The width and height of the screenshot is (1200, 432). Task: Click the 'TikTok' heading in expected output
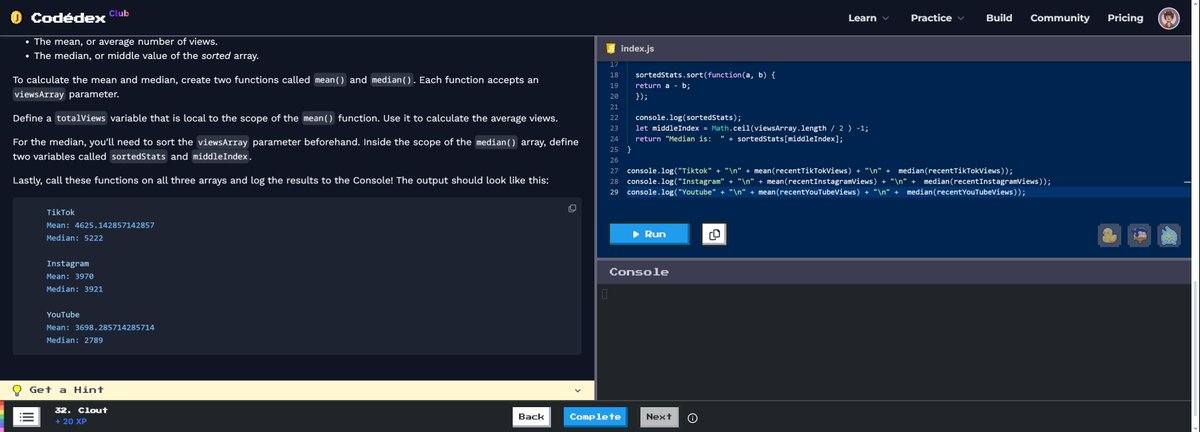pyautogui.click(x=61, y=213)
